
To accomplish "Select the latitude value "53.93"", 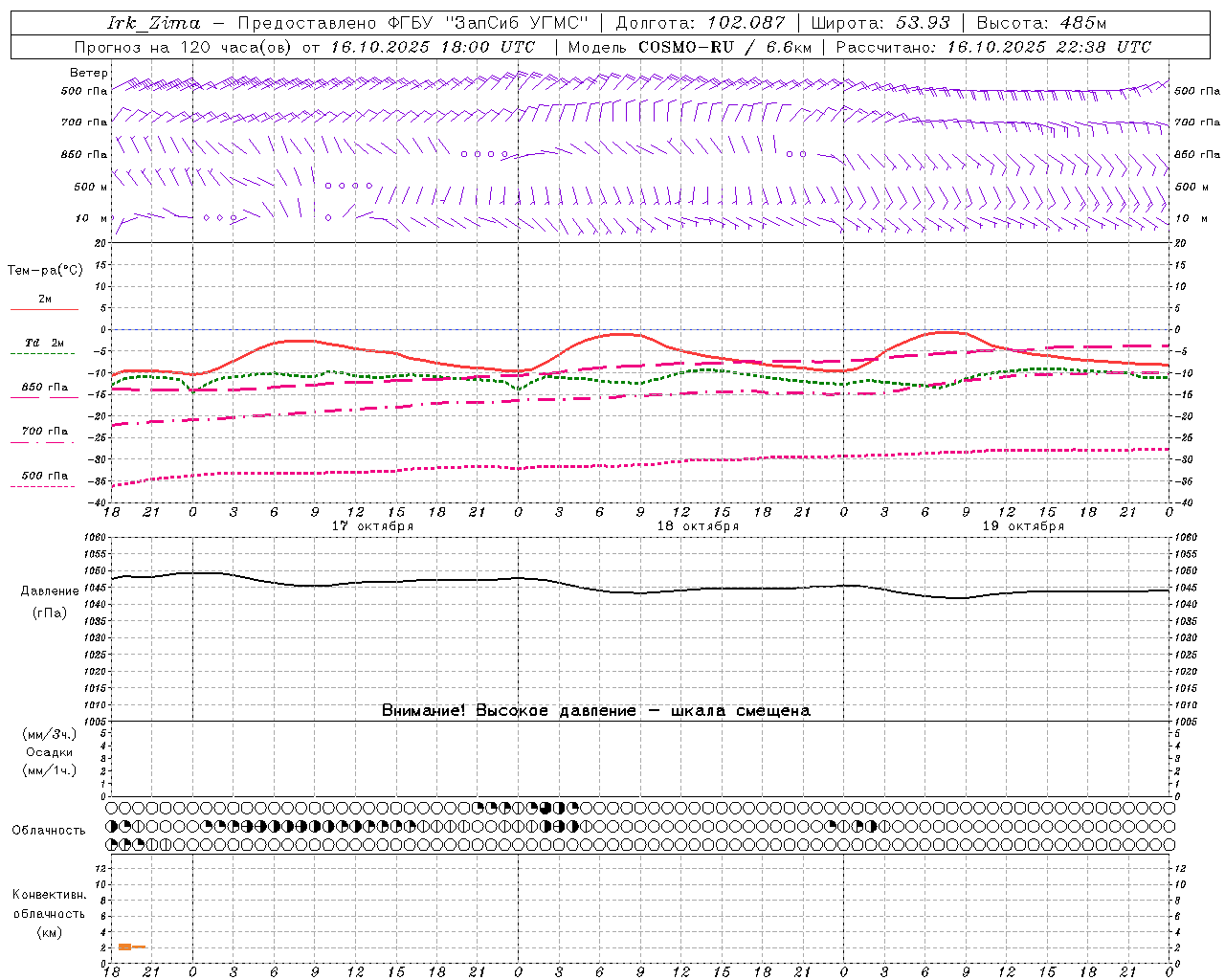I will coord(923,23).
